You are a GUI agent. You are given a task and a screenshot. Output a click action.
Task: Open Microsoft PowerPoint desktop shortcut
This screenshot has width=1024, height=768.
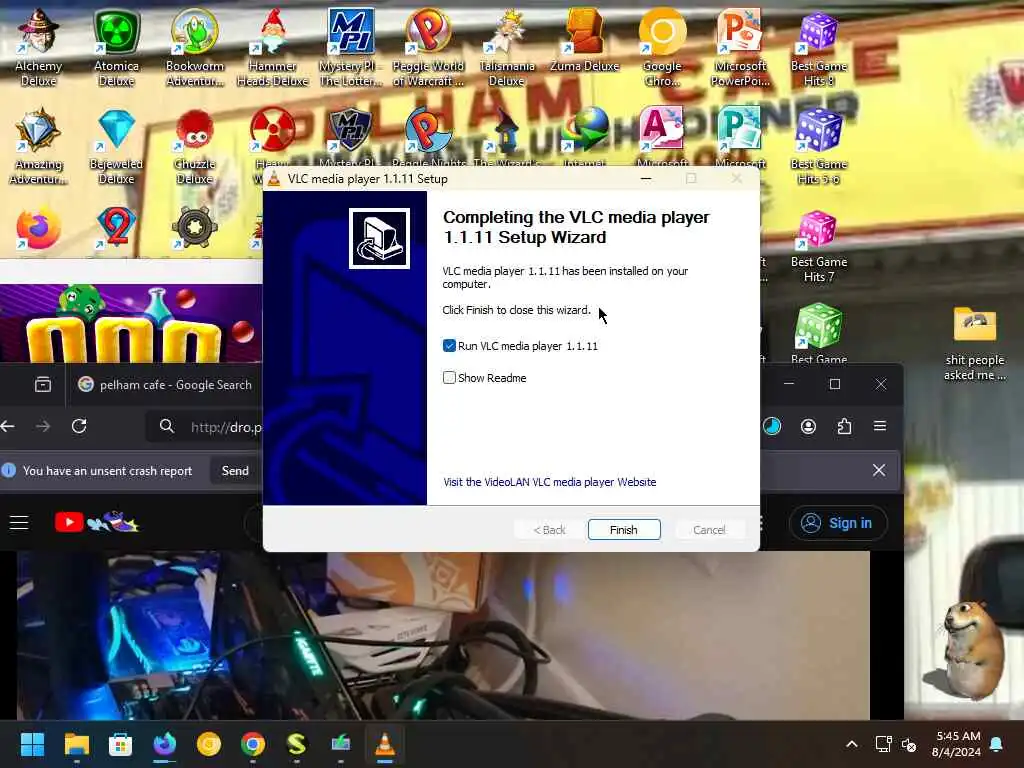click(x=740, y=48)
